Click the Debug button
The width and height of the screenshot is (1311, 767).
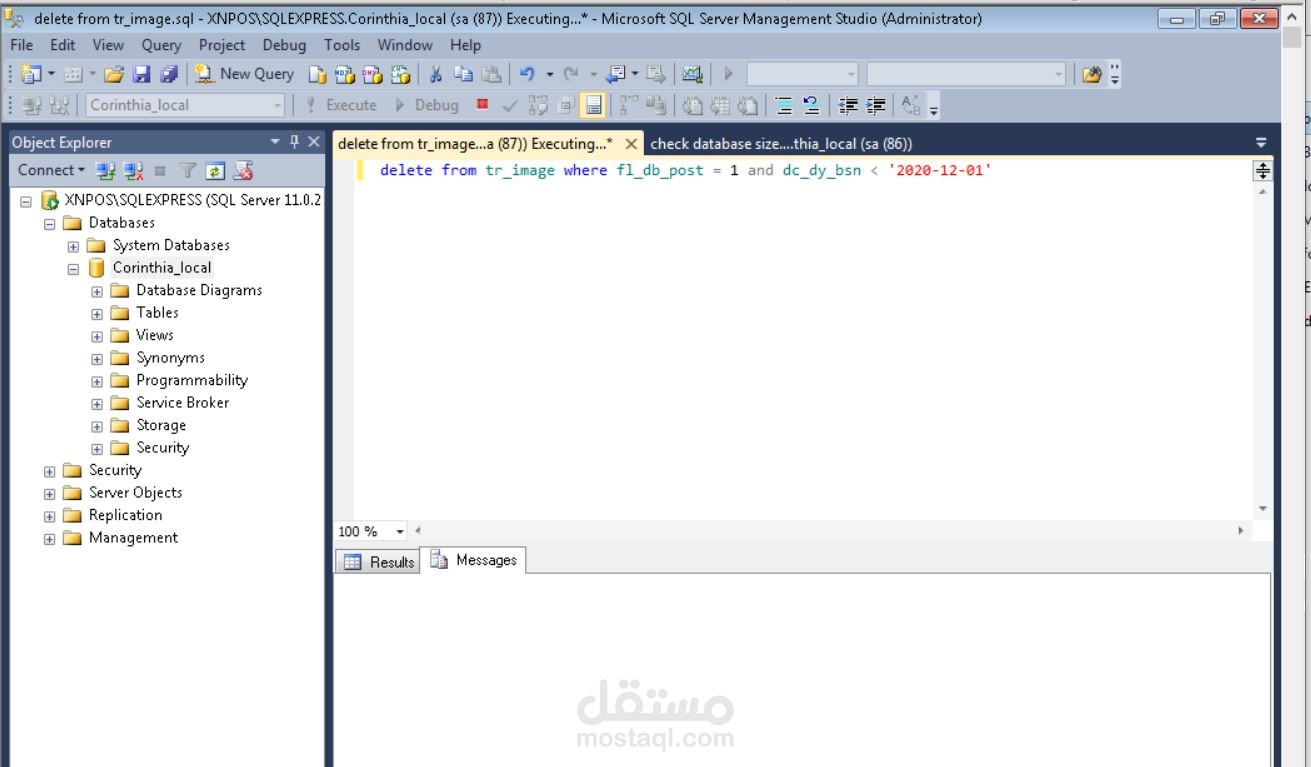tap(427, 105)
